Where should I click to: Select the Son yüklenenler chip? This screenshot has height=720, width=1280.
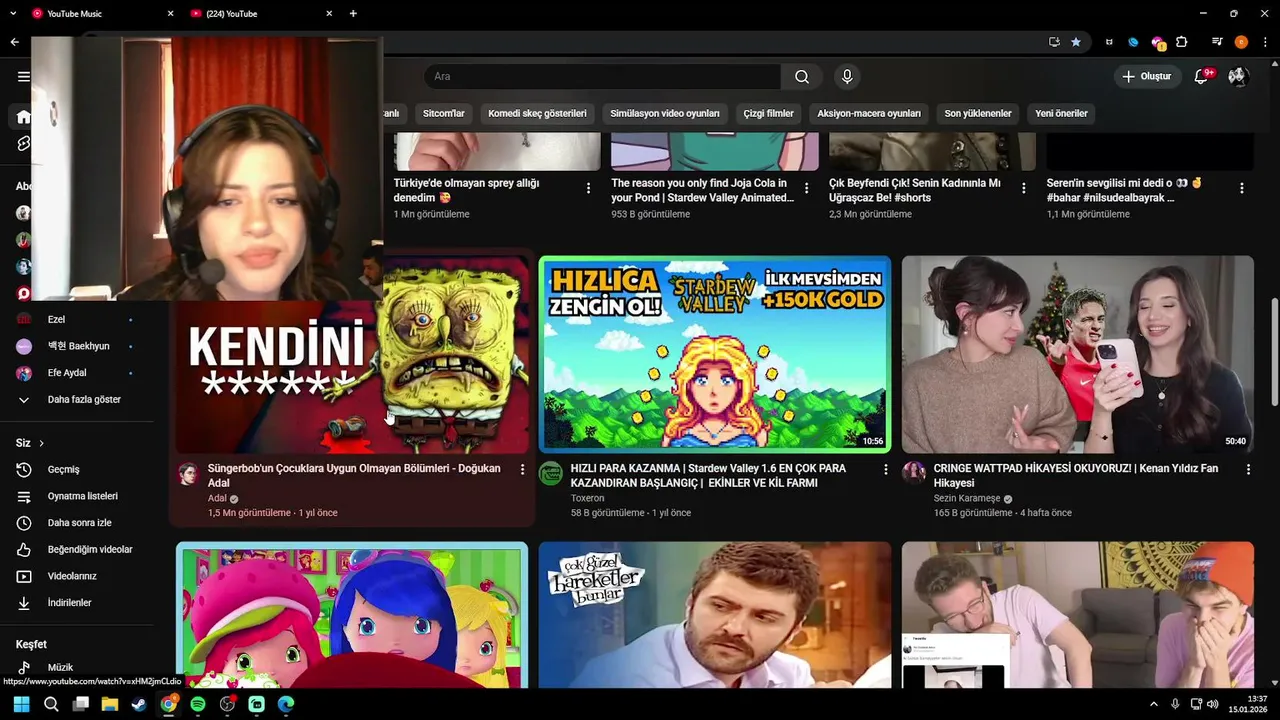[978, 113]
